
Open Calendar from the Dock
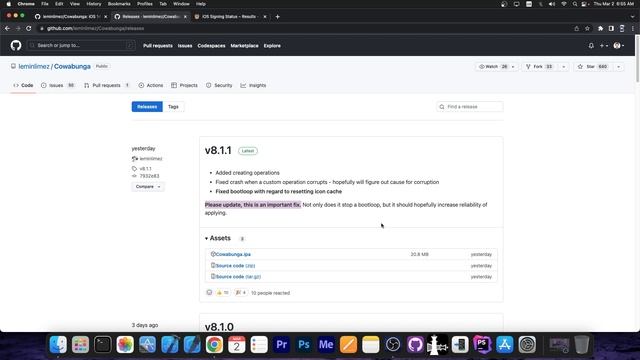click(x=237, y=344)
